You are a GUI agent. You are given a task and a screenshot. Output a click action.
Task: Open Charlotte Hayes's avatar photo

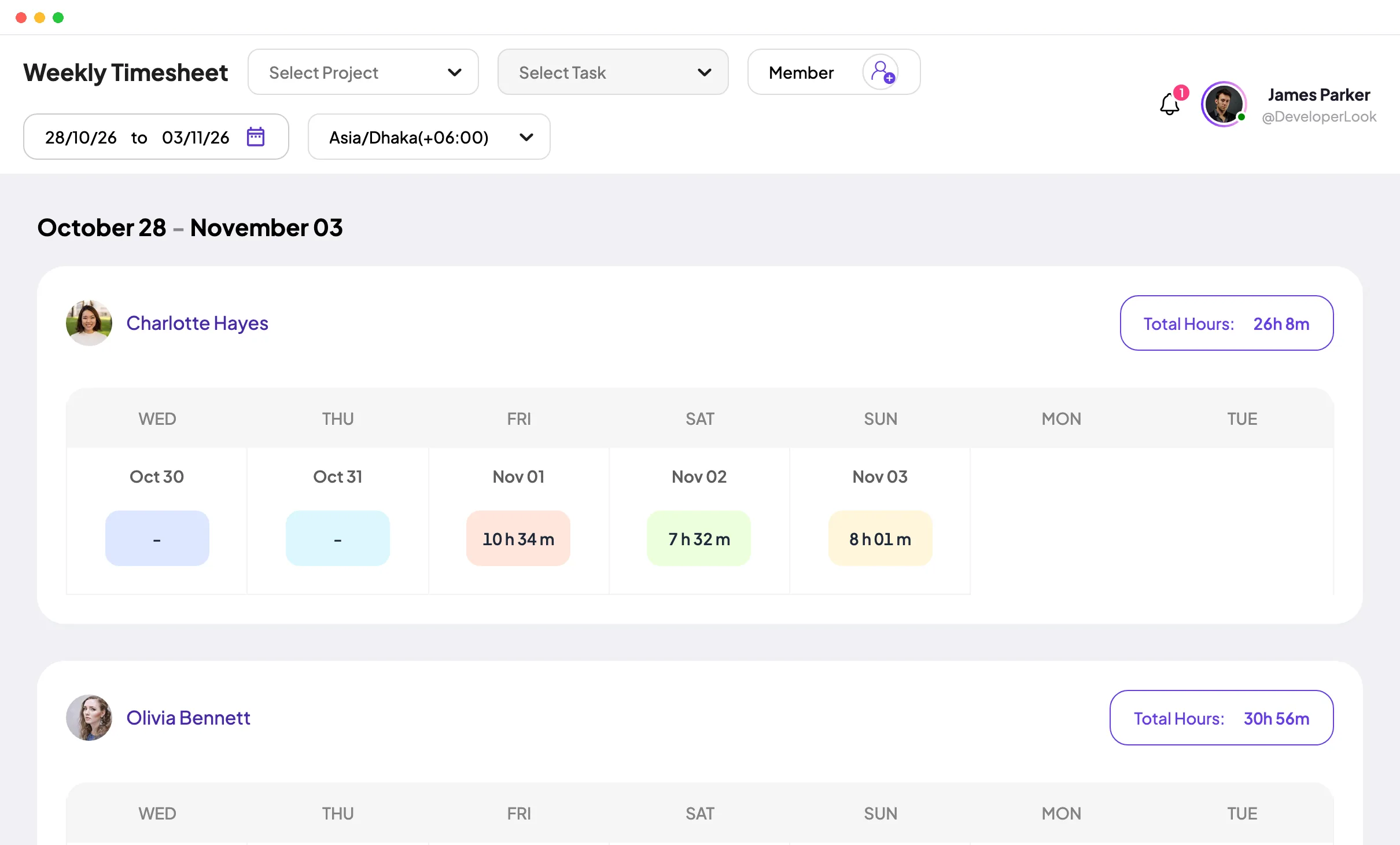click(x=89, y=323)
